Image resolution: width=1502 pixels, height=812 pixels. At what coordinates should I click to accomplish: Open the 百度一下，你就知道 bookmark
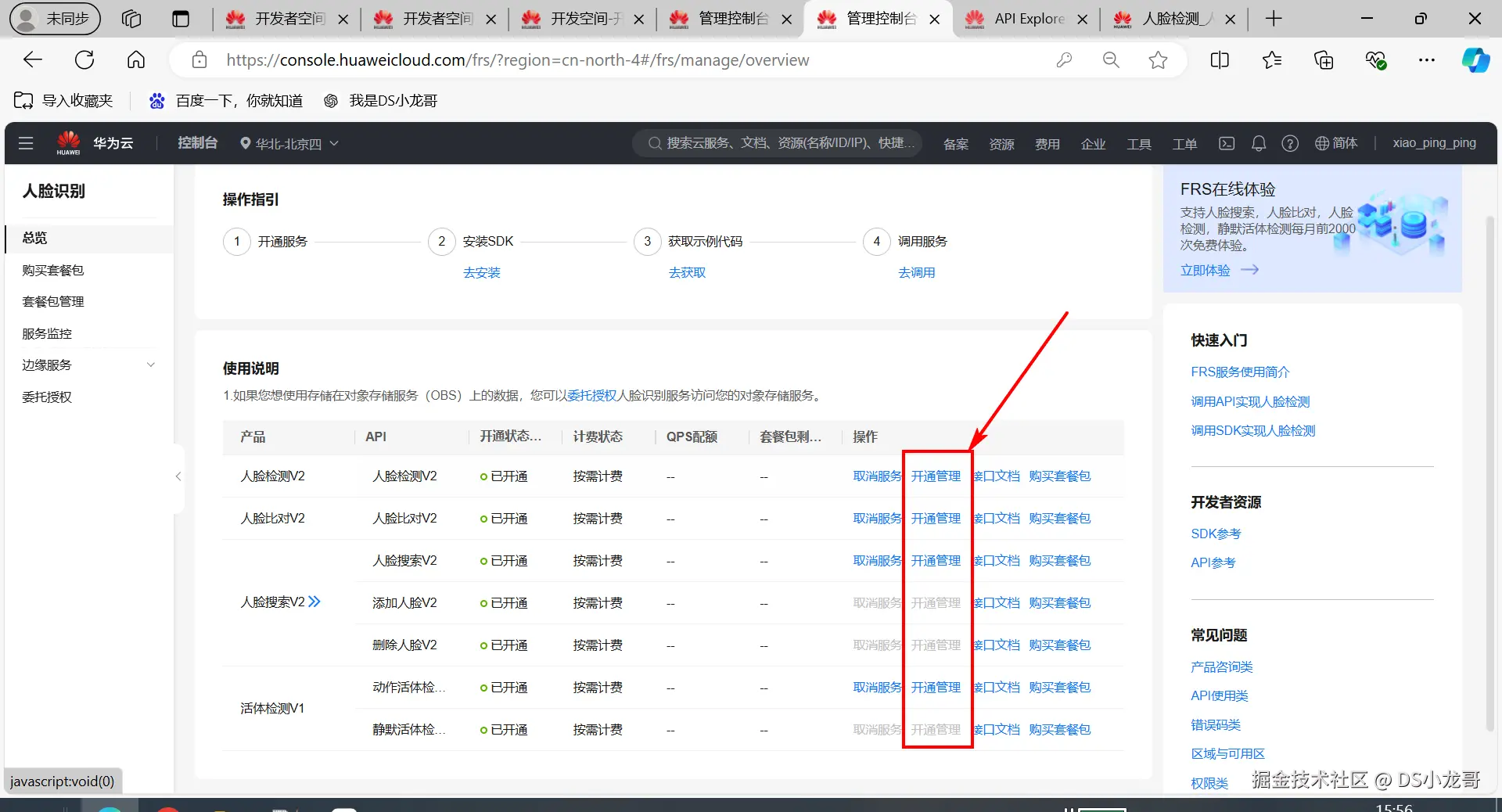(x=227, y=101)
